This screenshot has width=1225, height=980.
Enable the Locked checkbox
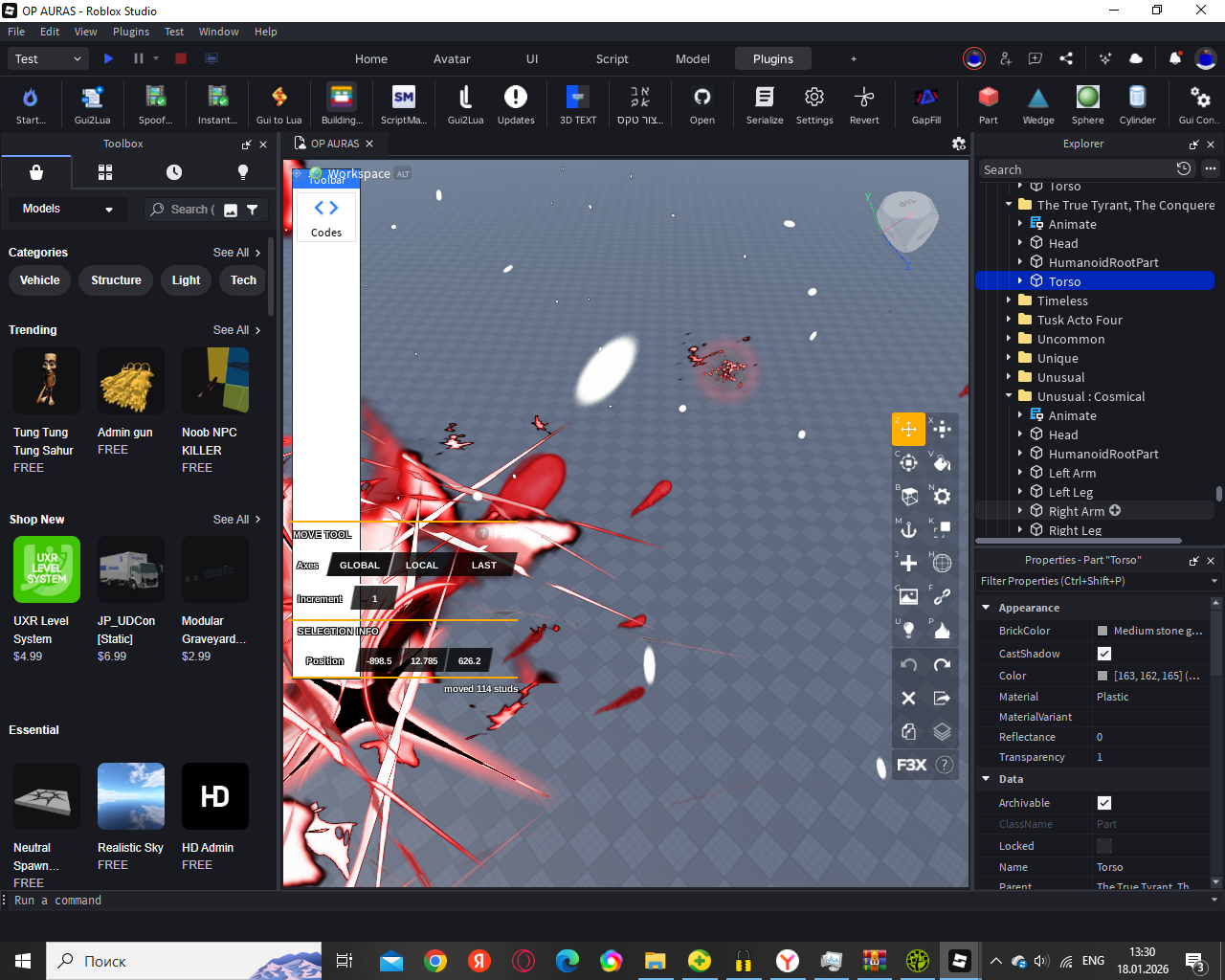(x=1104, y=846)
